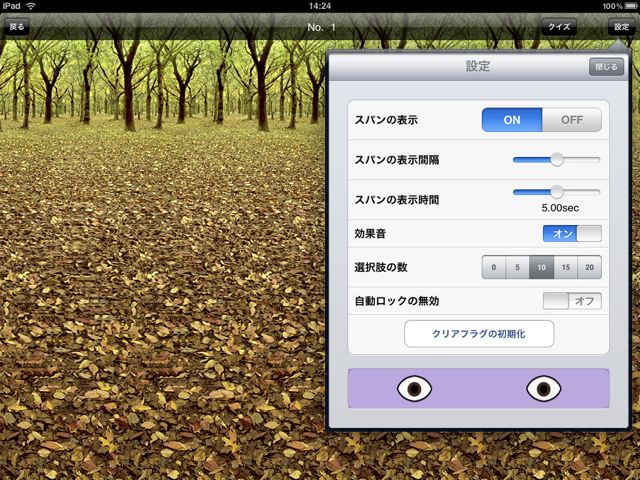640x480 pixels.
Task: Set 選択肢の数 to 5
Action: click(517, 267)
